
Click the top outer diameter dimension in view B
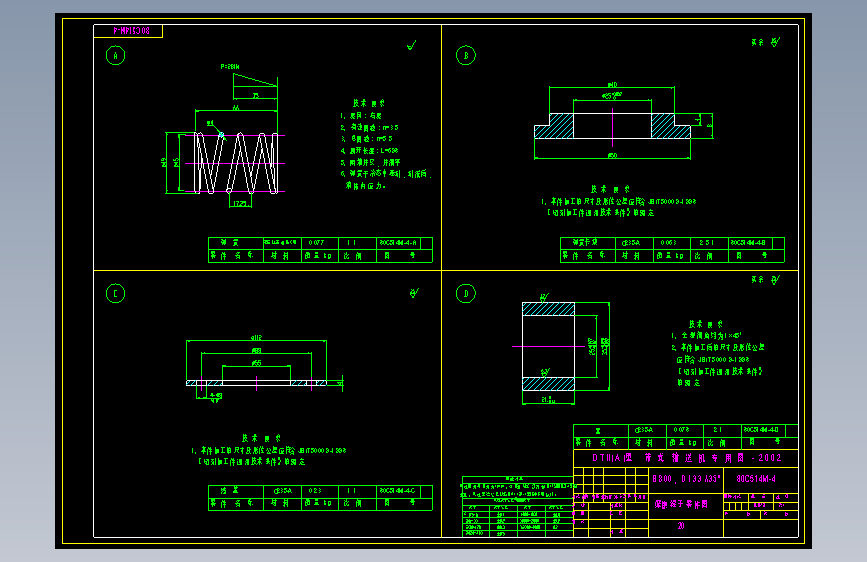click(613, 85)
